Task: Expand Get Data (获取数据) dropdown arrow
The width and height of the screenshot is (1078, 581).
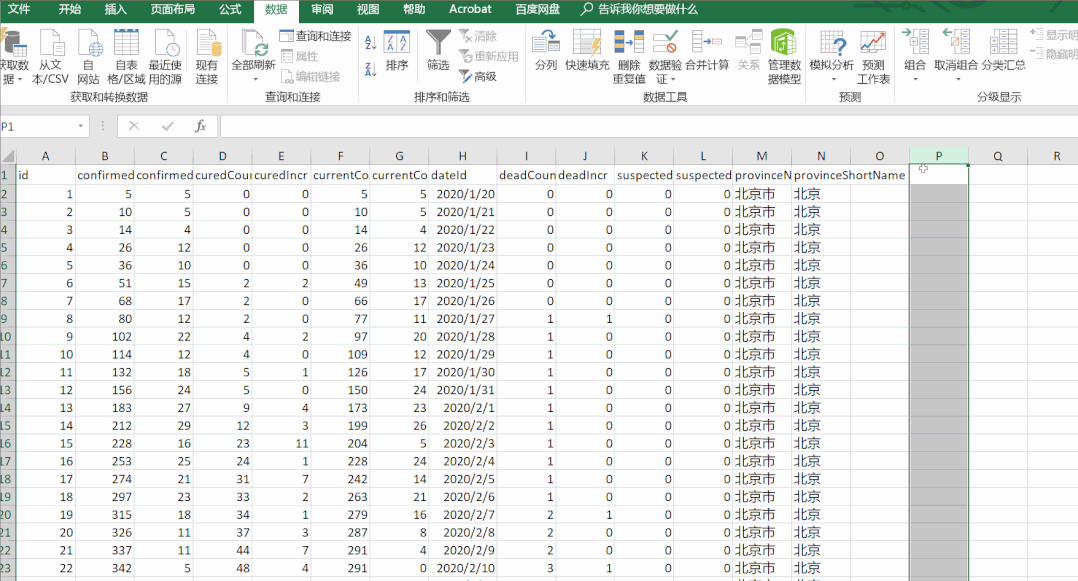Action: tap(20, 79)
